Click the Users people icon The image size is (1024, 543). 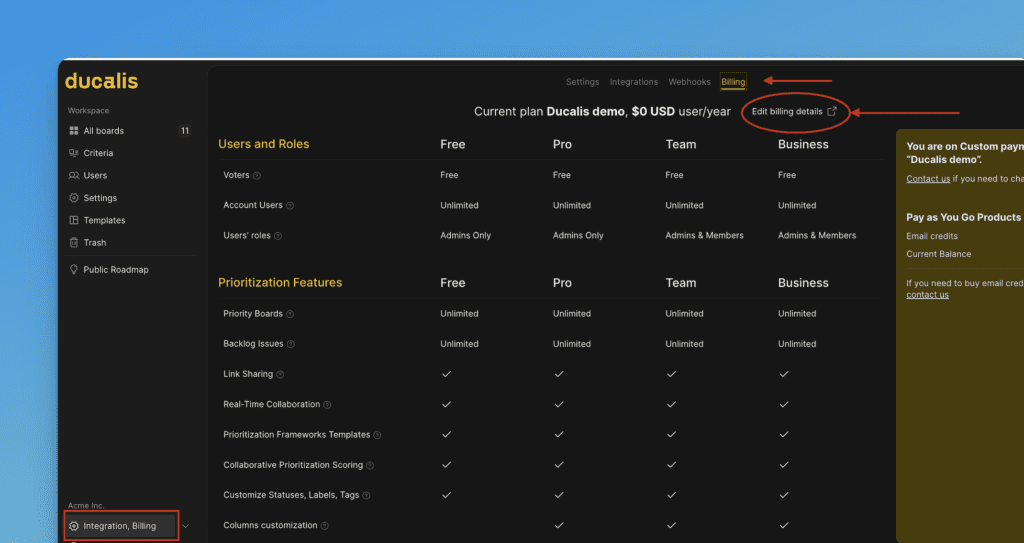pos(74,176)
